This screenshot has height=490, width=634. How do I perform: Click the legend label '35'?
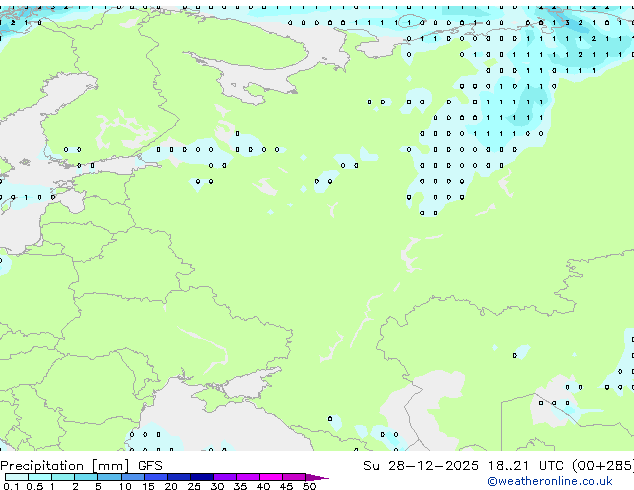[x=240, y=486]
